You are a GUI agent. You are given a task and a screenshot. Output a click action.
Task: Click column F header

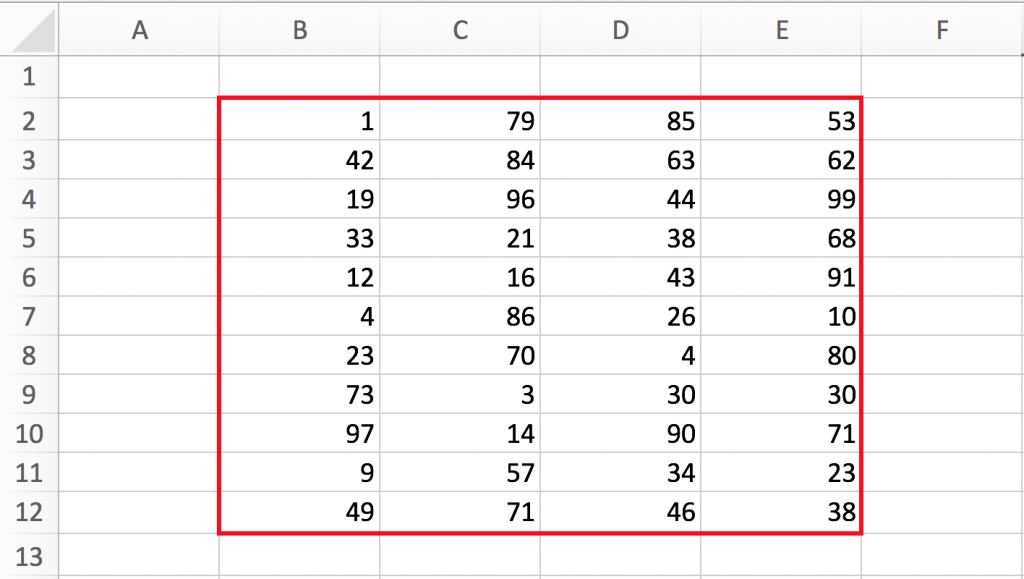pyautogui.click(x=942, y=30)
